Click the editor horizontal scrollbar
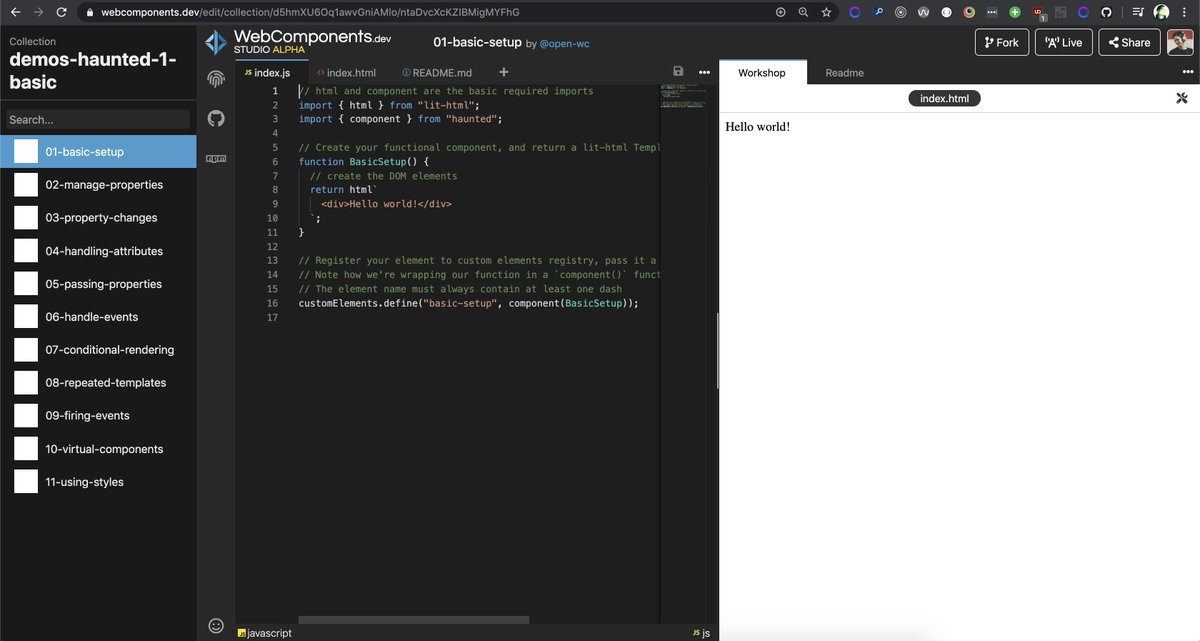 pos(414,620)
